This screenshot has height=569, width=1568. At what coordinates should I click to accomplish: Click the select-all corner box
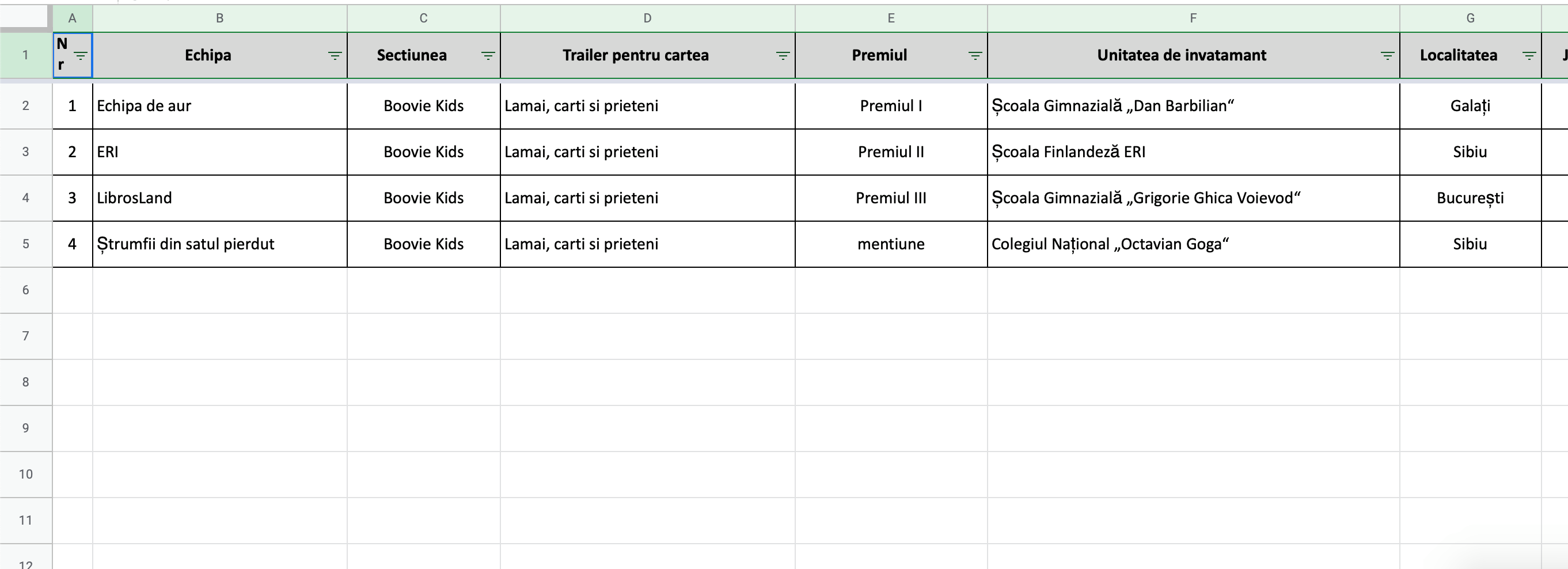coord(24,17)
